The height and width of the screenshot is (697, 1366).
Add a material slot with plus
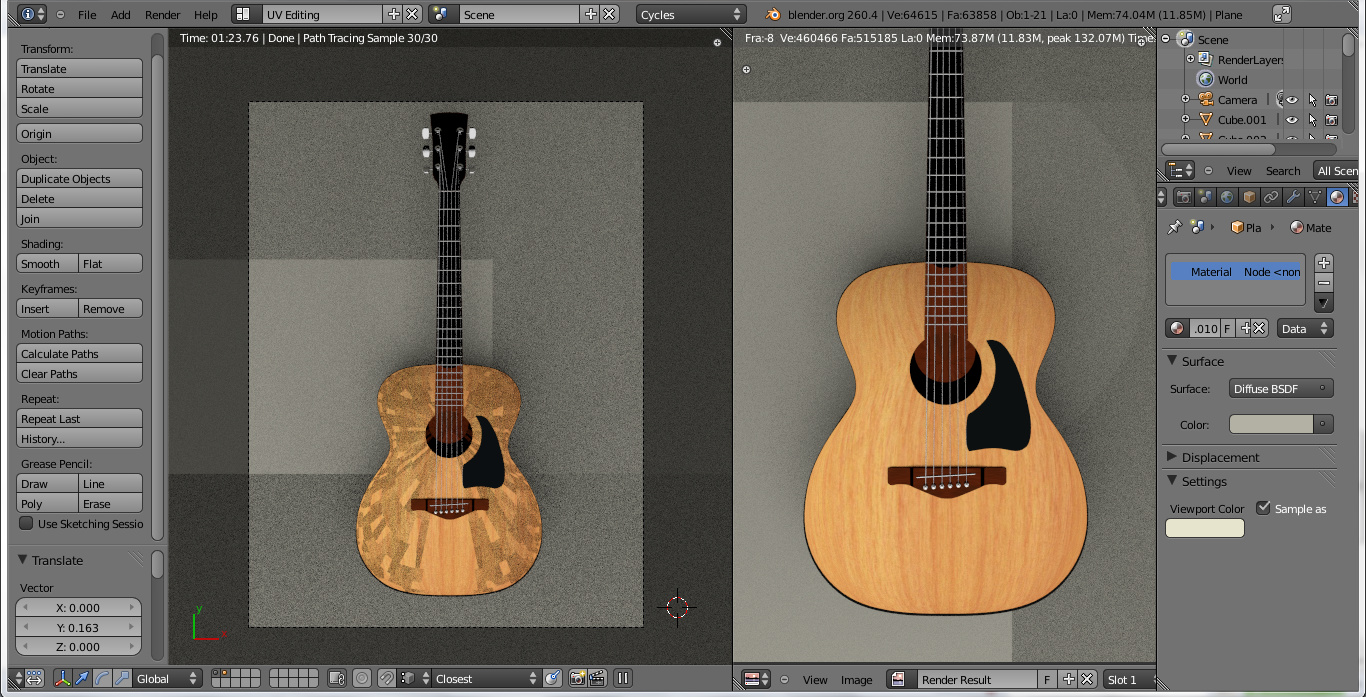pos(1324,262)
